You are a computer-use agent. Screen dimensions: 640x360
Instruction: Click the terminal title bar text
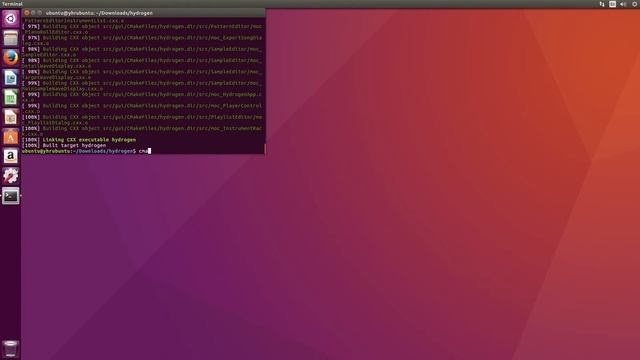click(99, 13)
